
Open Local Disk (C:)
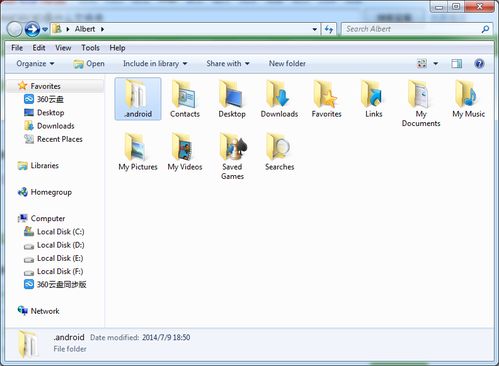coord(54,232)
